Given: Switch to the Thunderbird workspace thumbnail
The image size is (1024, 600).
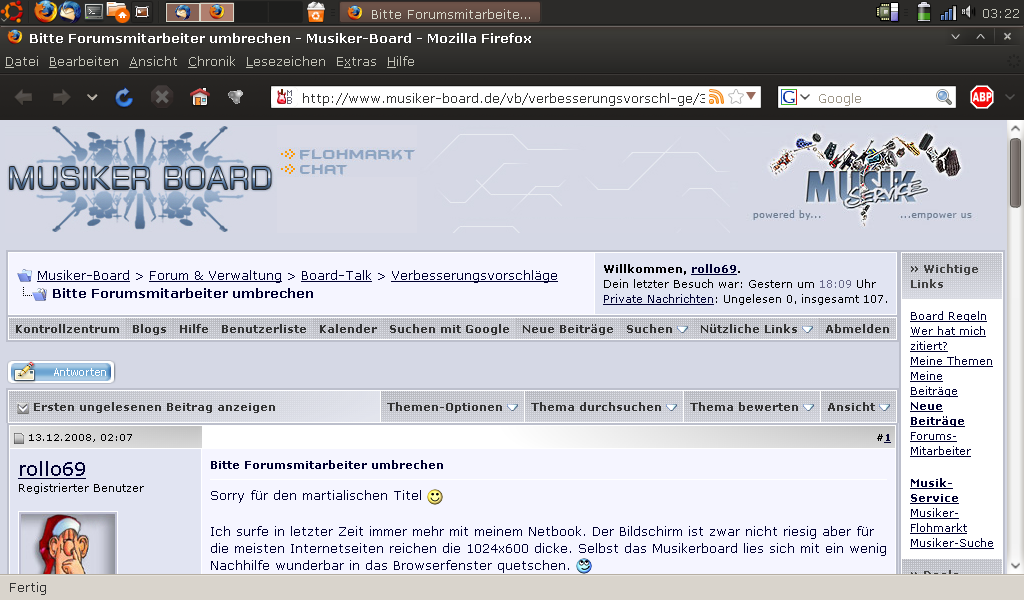Looking at the screenshot, I should tap(183, 12).
